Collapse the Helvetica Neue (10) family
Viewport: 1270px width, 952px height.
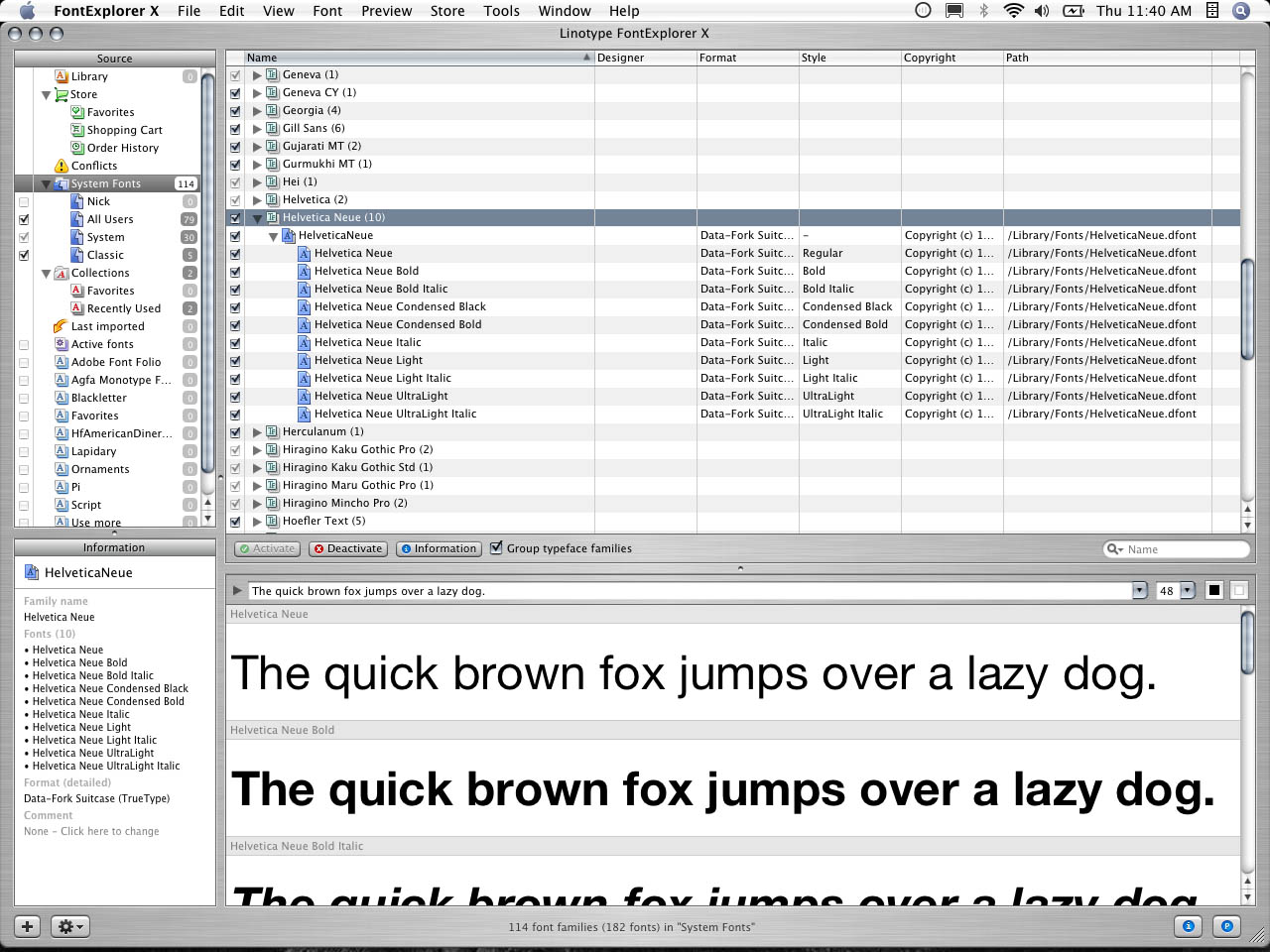click(257, 218)
